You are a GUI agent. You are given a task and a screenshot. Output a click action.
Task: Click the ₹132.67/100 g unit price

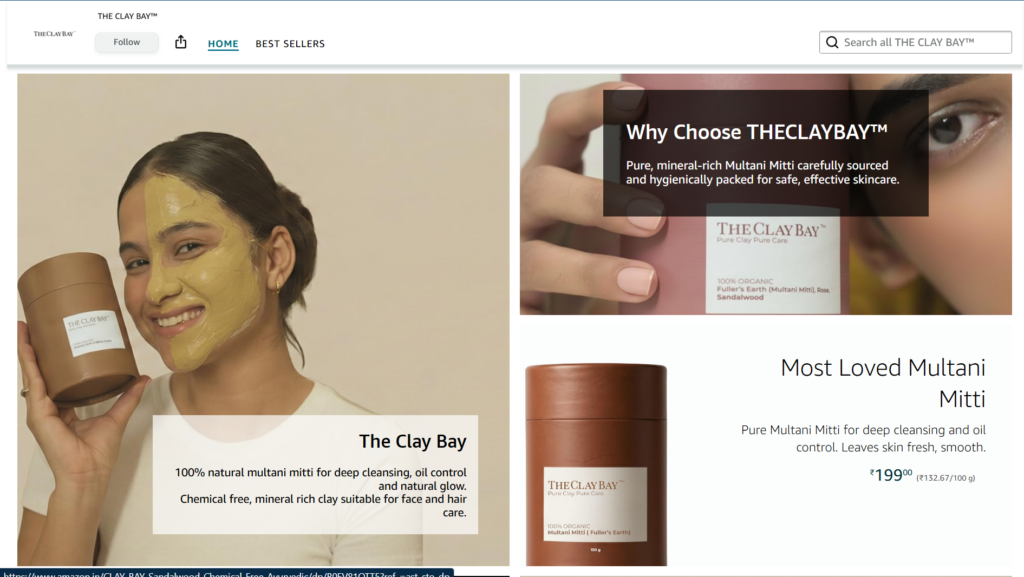pos(946,478)
